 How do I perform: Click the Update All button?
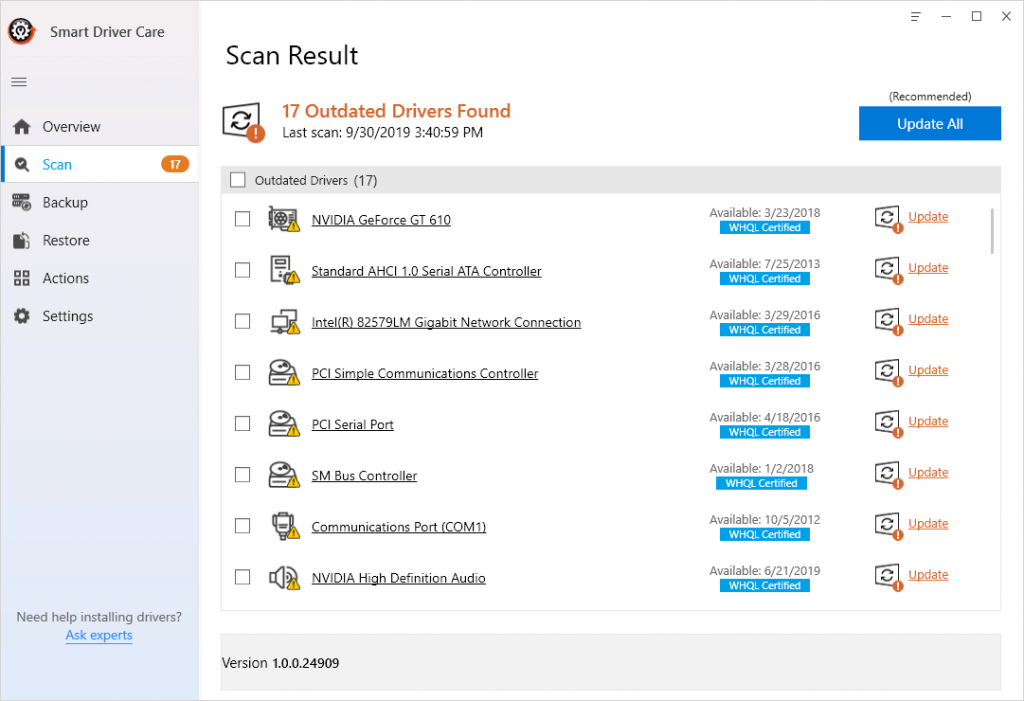(929, 123)
